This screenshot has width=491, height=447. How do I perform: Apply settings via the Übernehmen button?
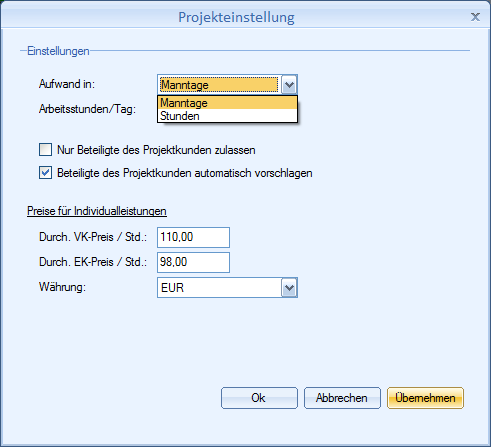click(x=425, y=398)
